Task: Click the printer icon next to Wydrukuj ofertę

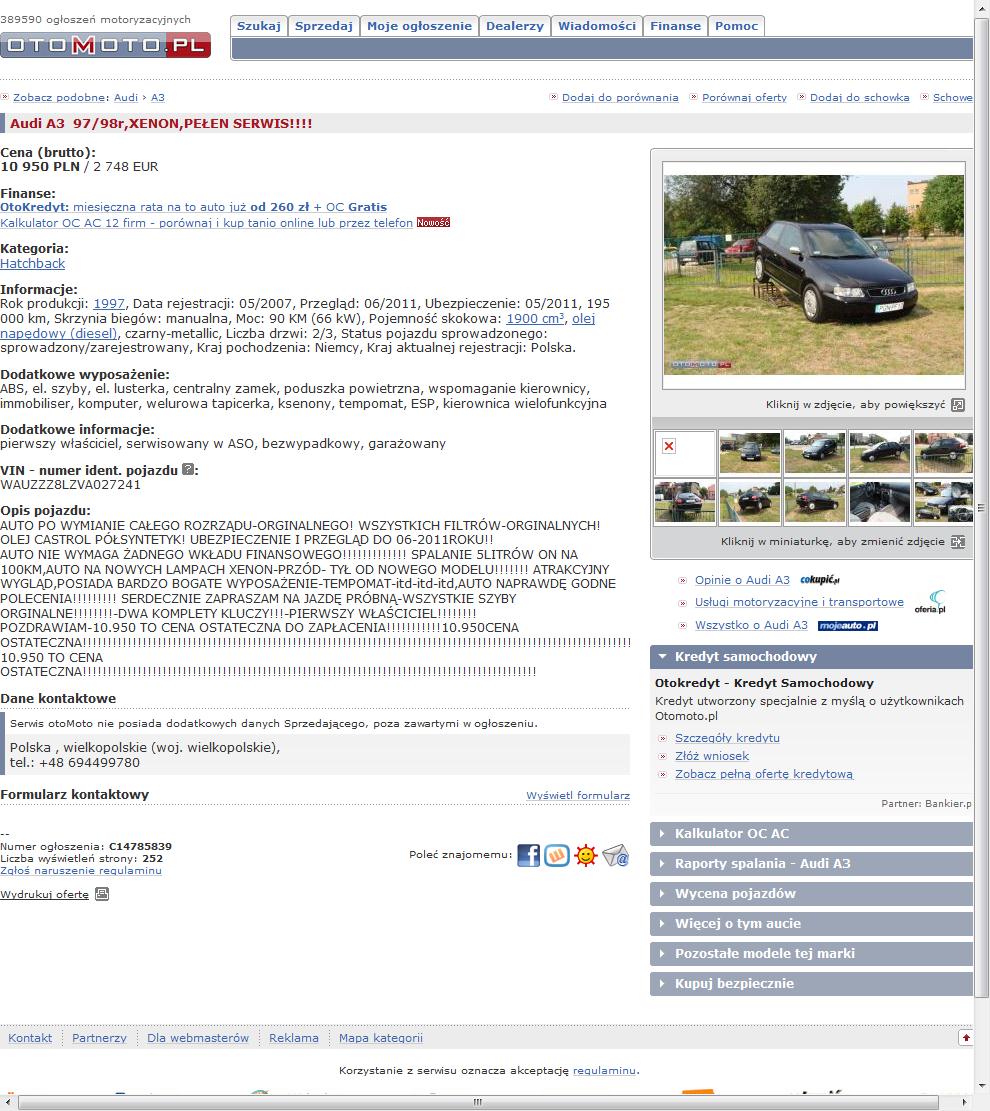Action: [102, 894]
